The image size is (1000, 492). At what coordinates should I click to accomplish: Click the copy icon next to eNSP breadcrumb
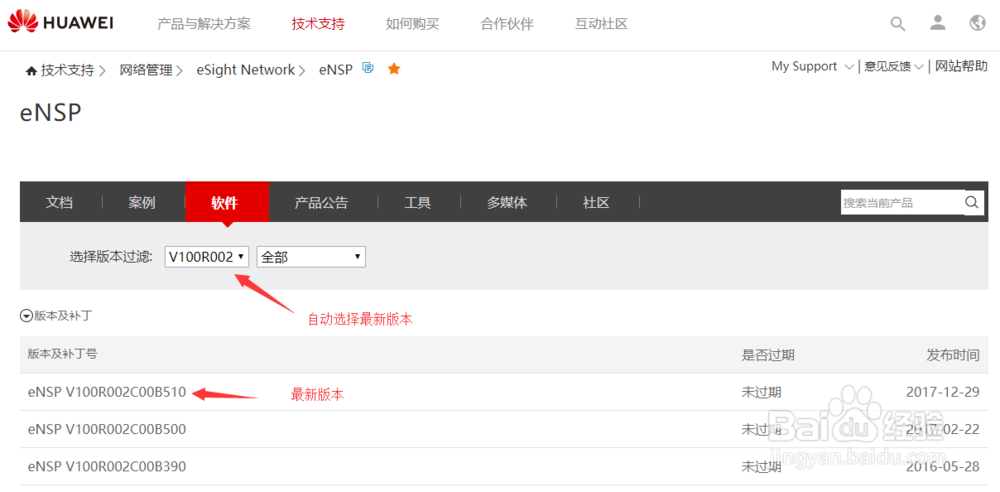click(368, 68)
